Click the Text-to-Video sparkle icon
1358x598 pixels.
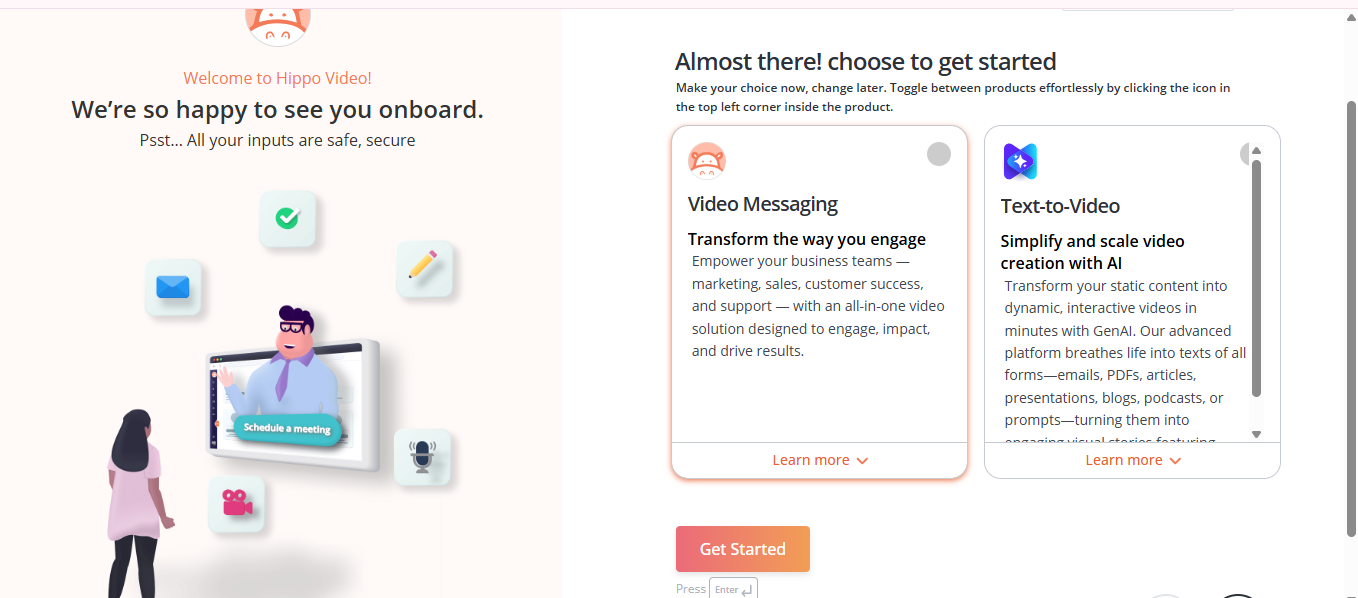coord(1020,161)
